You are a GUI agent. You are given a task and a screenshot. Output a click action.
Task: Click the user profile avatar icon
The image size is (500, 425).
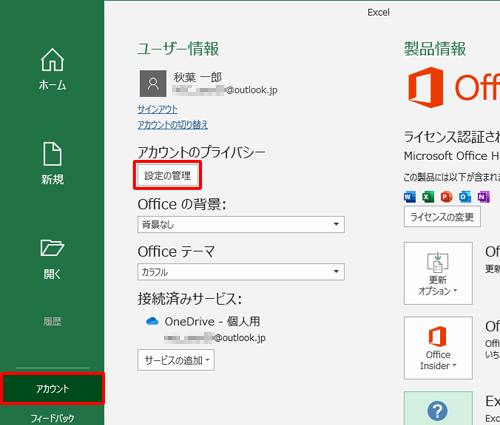point(153,83)
